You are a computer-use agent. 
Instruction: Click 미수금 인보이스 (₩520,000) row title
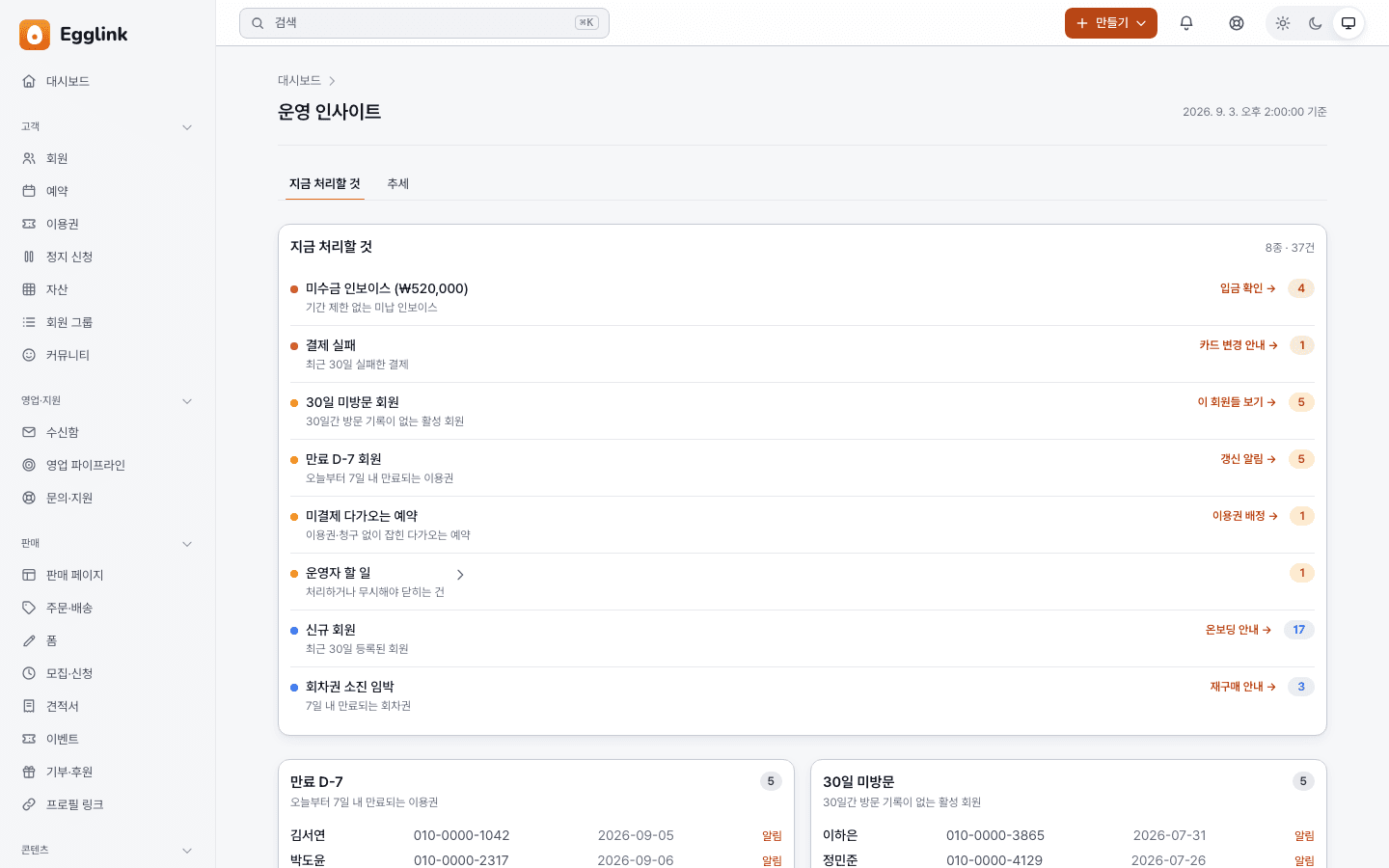click(x=387, y=288)
